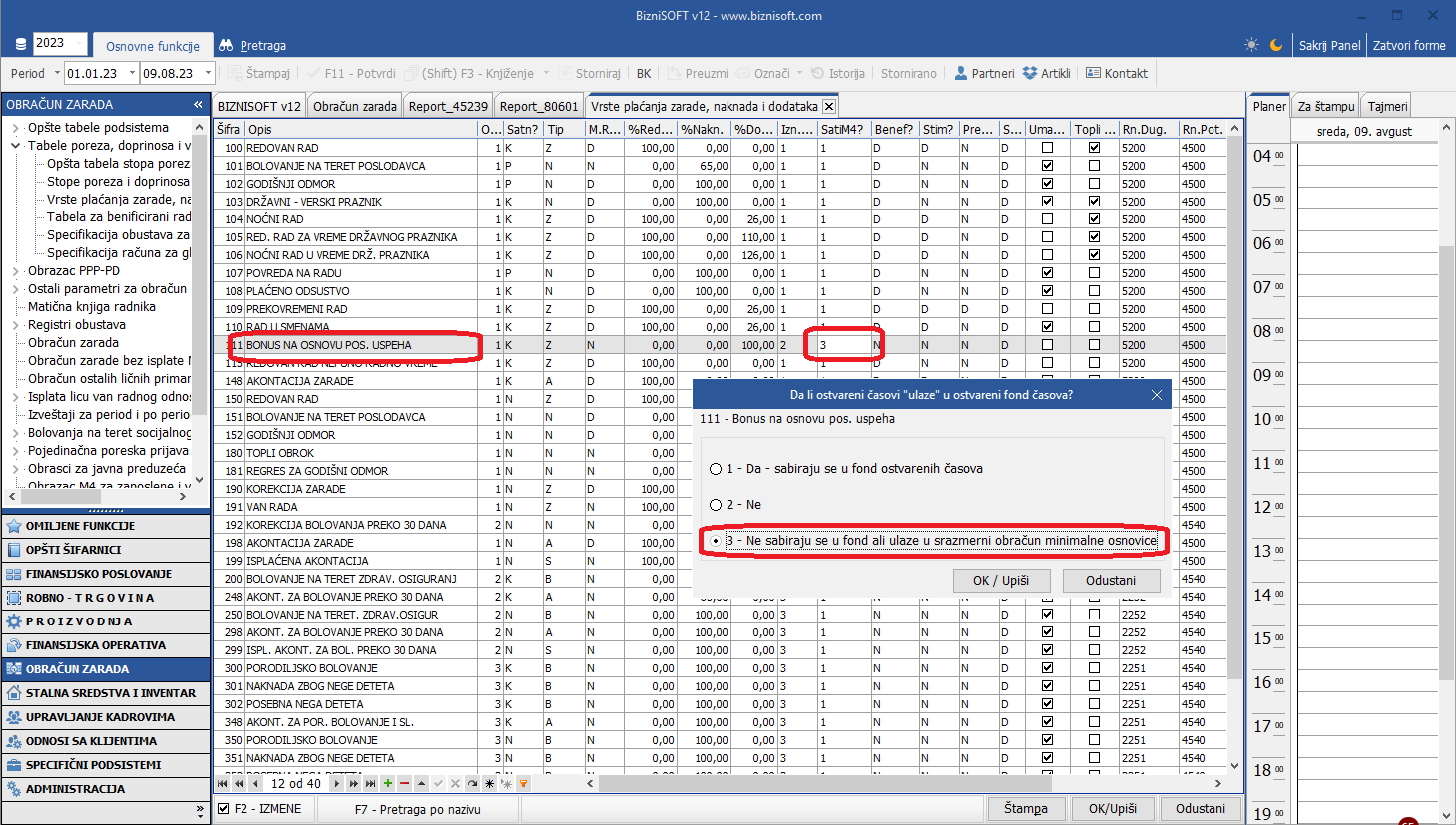Open the start date 01.01.23 dropdown
The width and height of the screenshot is (1456, 825).
[x=132, y=73]
